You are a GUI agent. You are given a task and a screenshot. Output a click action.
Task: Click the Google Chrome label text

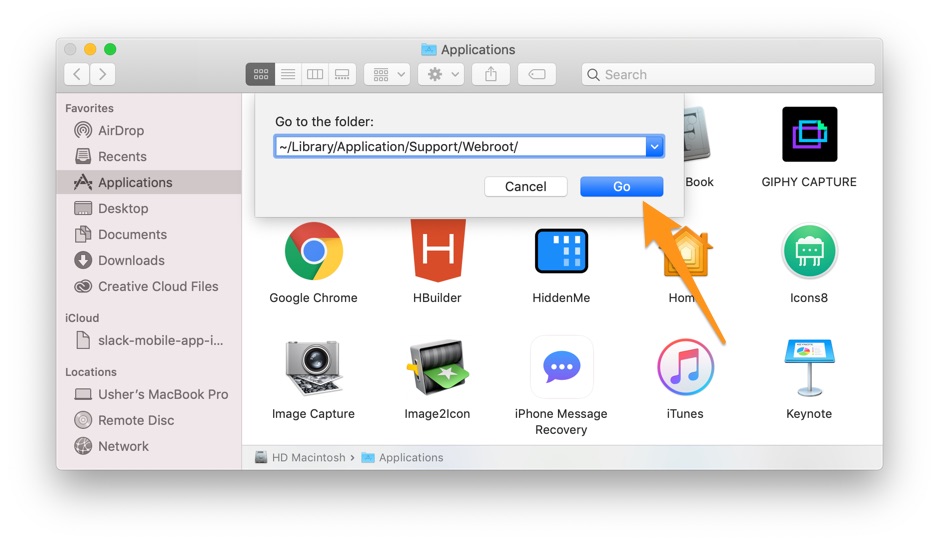coord(313,298)
